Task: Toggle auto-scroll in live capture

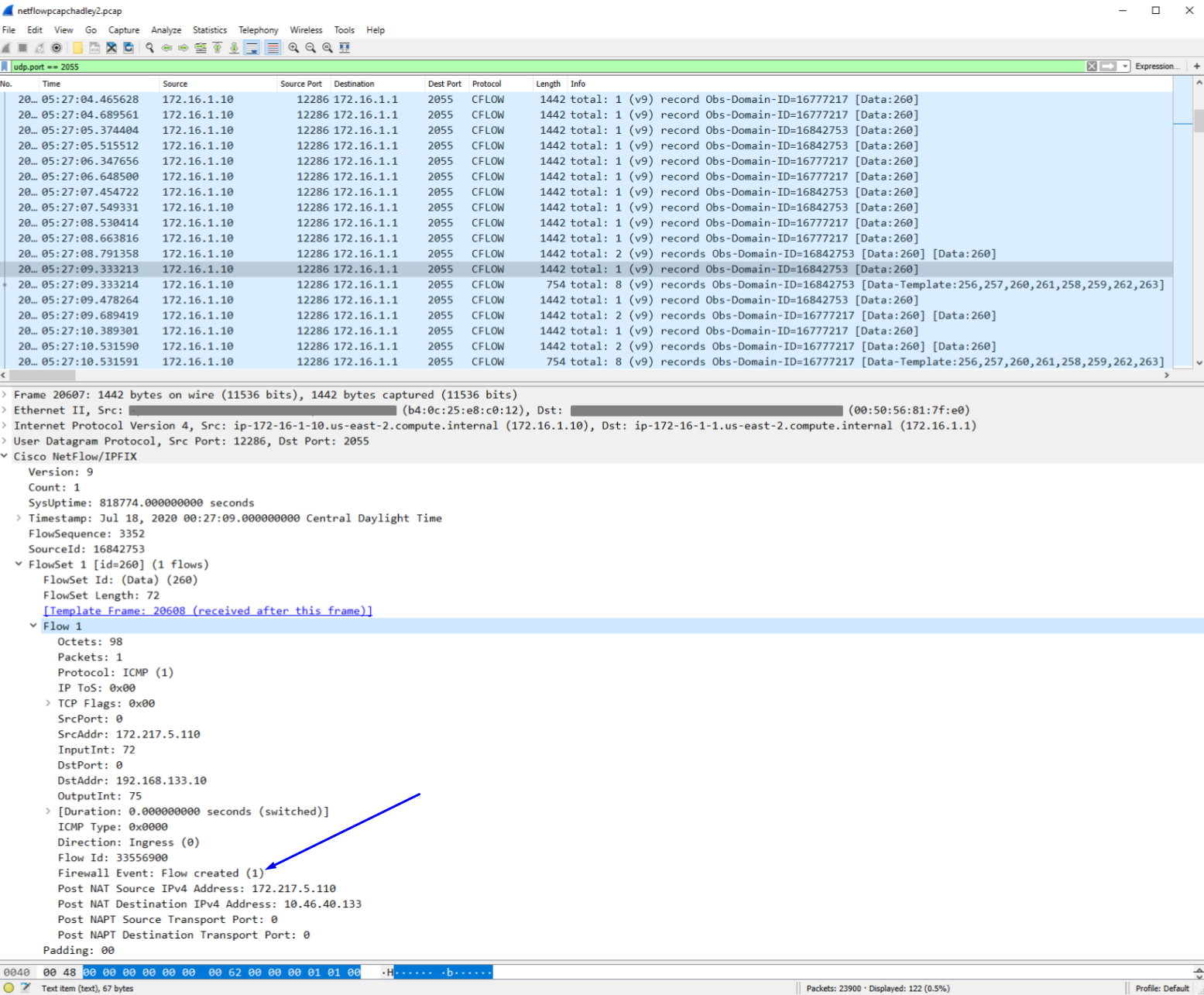Action: (x=252, y=47)
